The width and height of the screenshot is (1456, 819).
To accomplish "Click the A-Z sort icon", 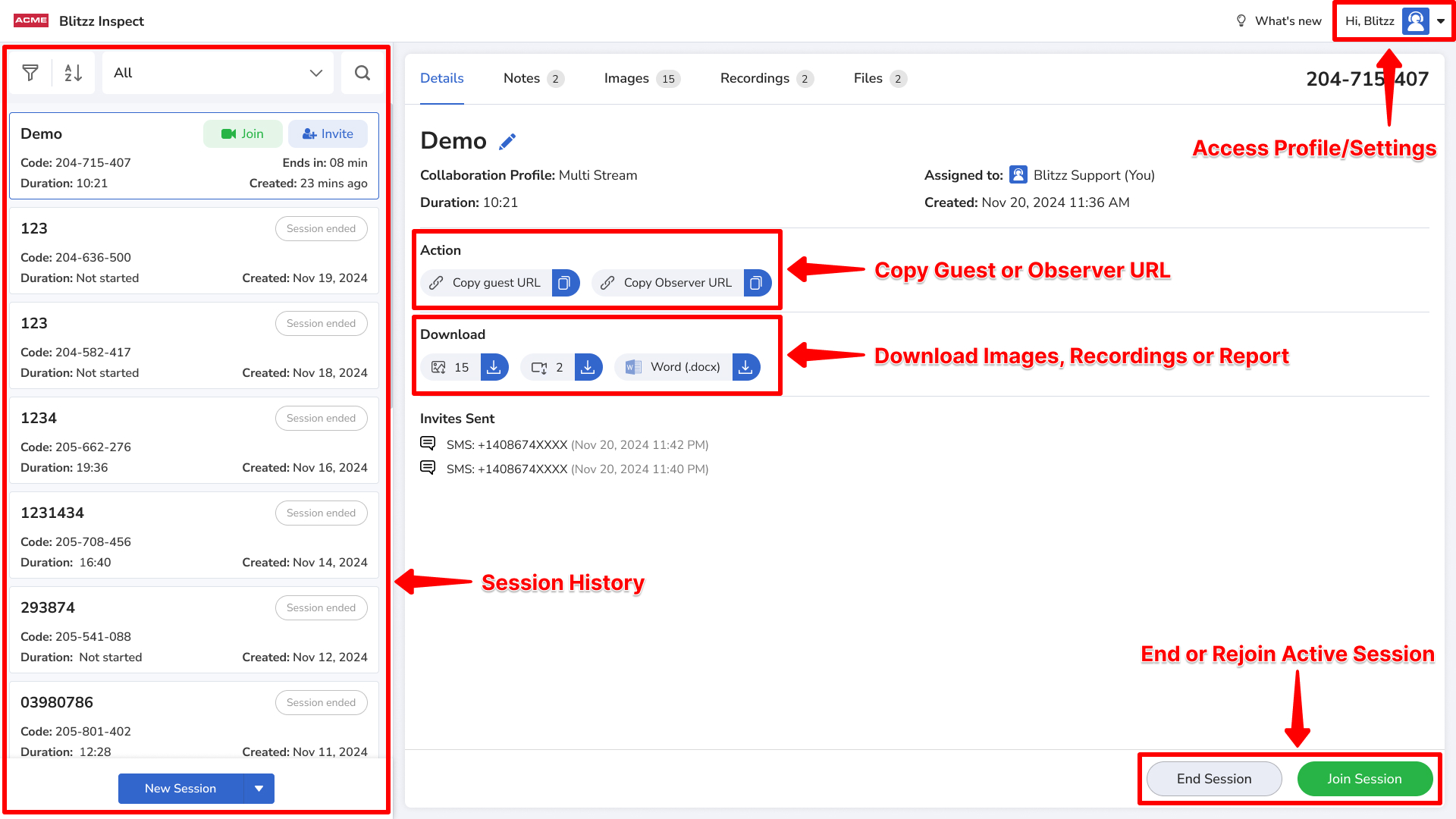I will 73,73.
